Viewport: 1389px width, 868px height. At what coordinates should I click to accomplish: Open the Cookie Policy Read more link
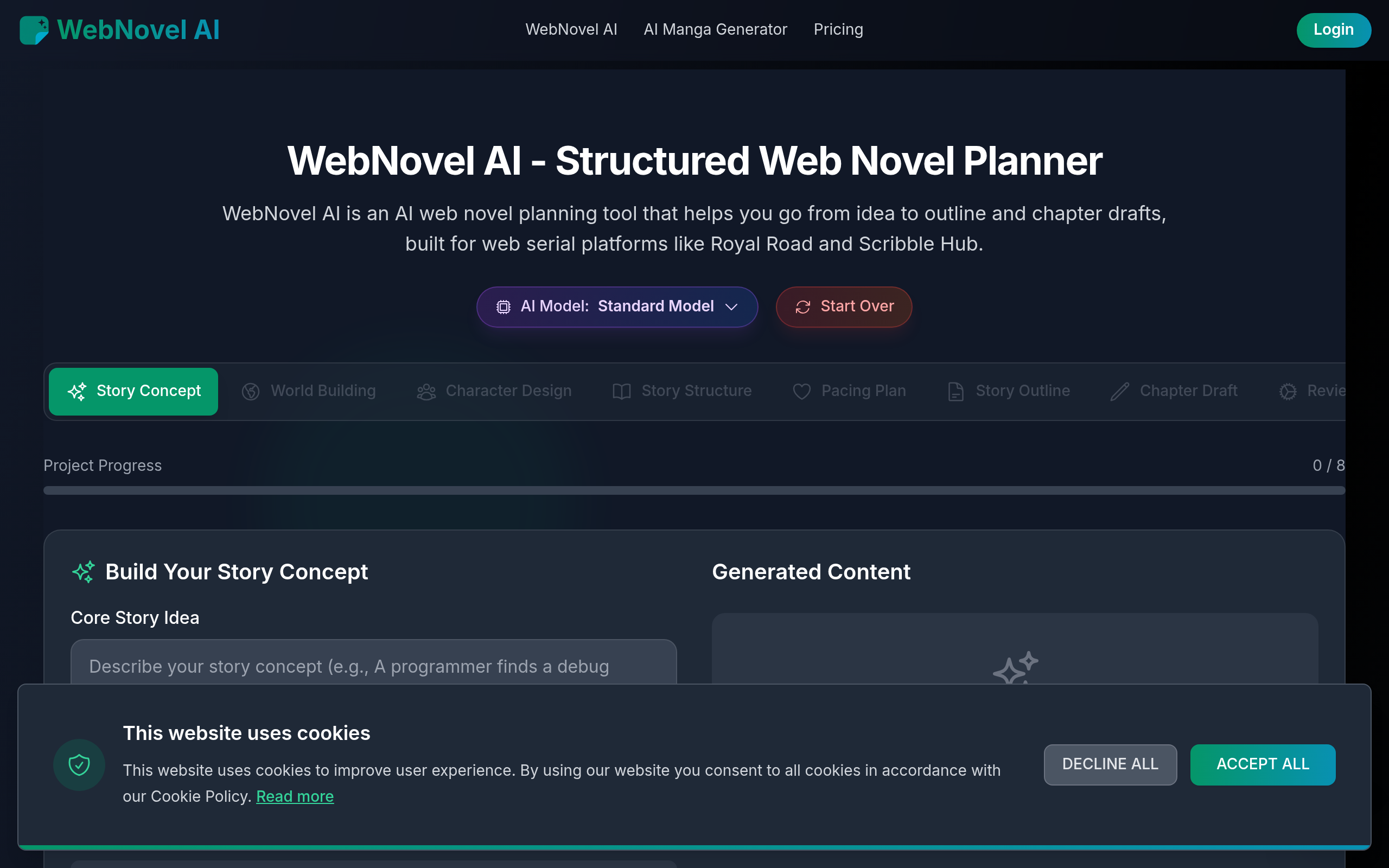[295, 796]
